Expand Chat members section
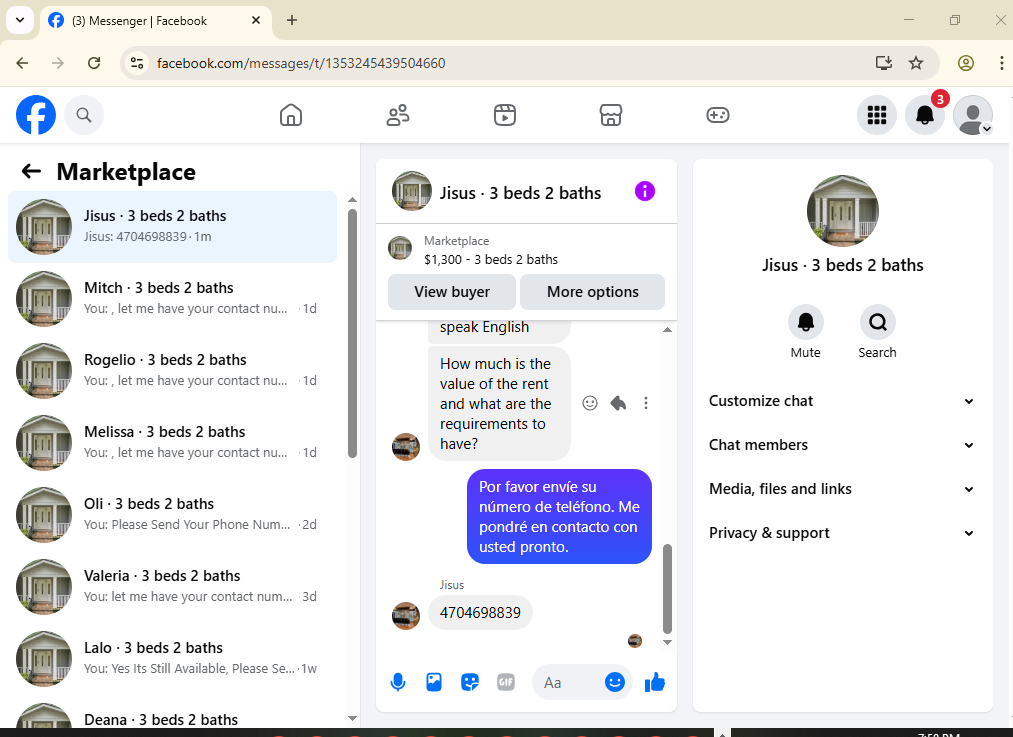Image resolution: width=1013 pixels, height=737 pixels. 842,445
